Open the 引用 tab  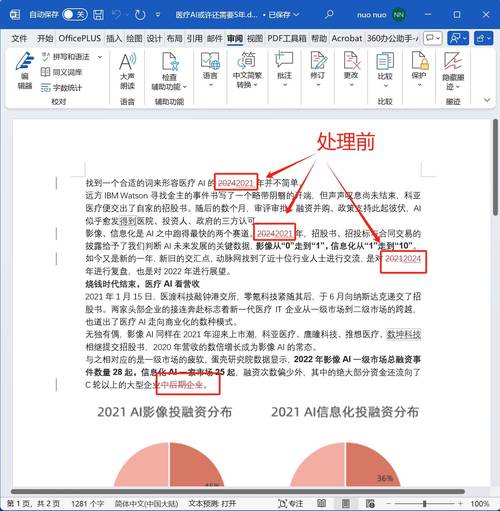tap(195, 39)
